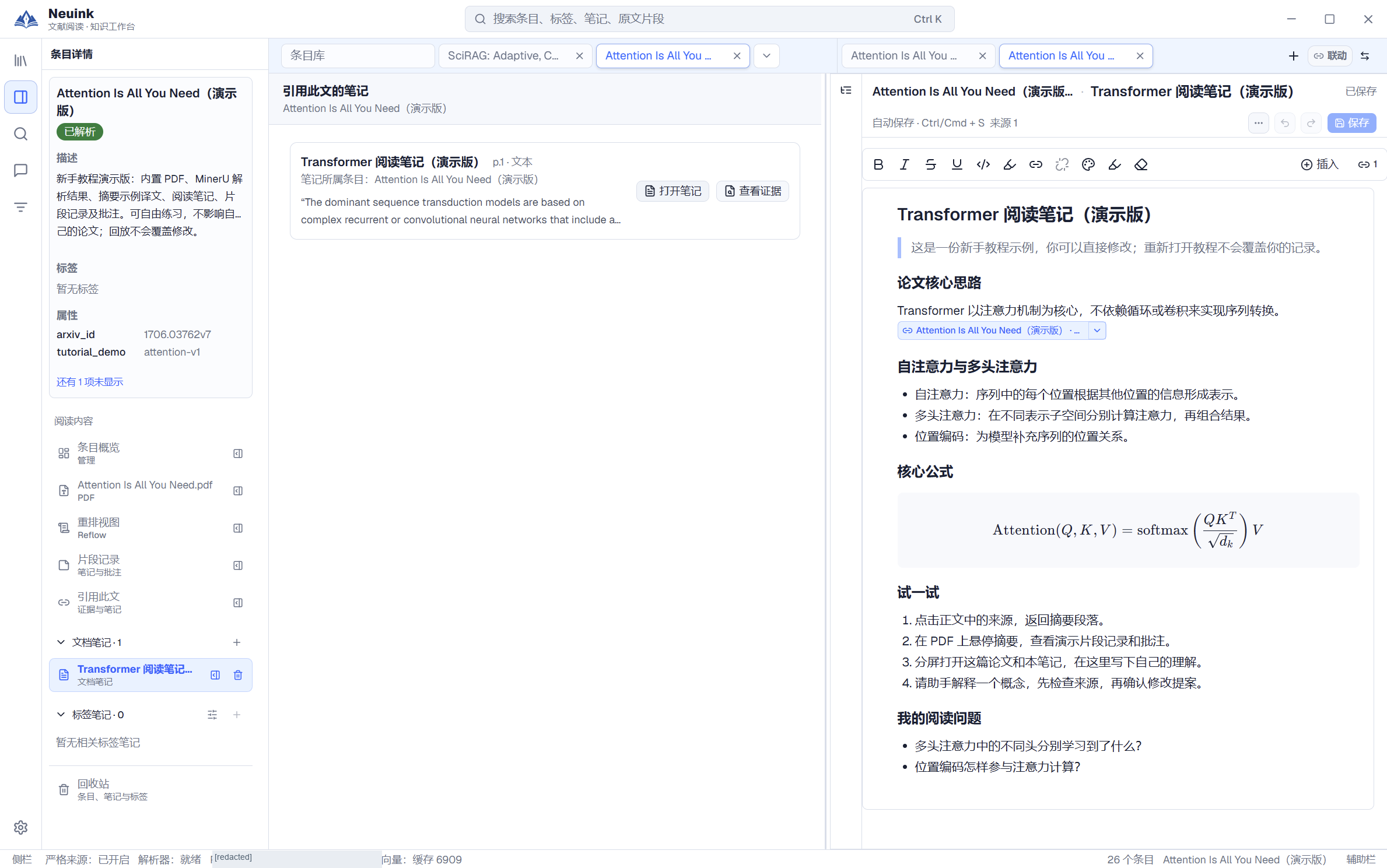Image resolution: width=1387 pixels, height=868 pixels.
Task: Open the 插入 insert menu
Action: [x=1320, y=164]
